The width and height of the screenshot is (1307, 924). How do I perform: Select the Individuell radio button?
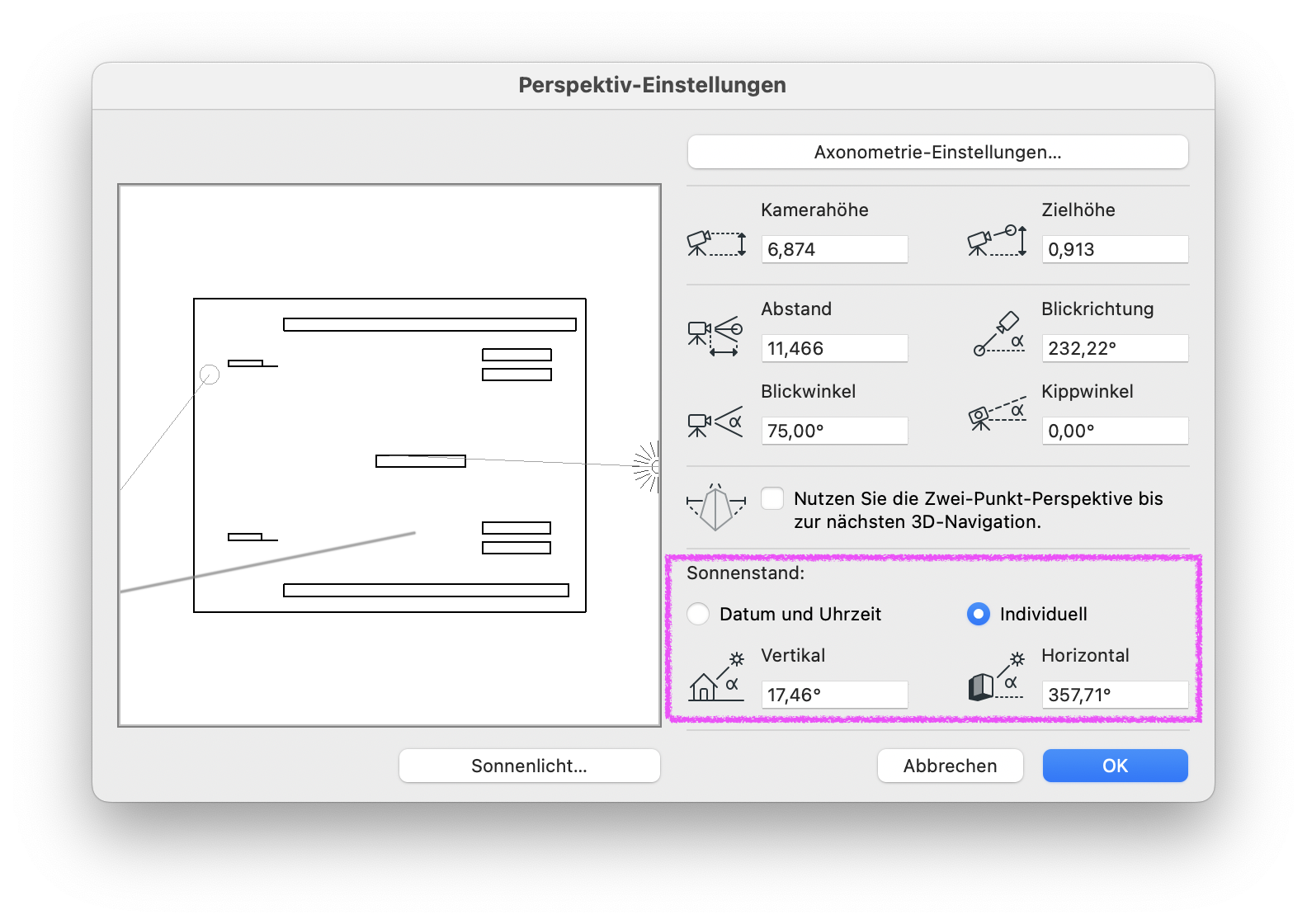click(979, 614)
